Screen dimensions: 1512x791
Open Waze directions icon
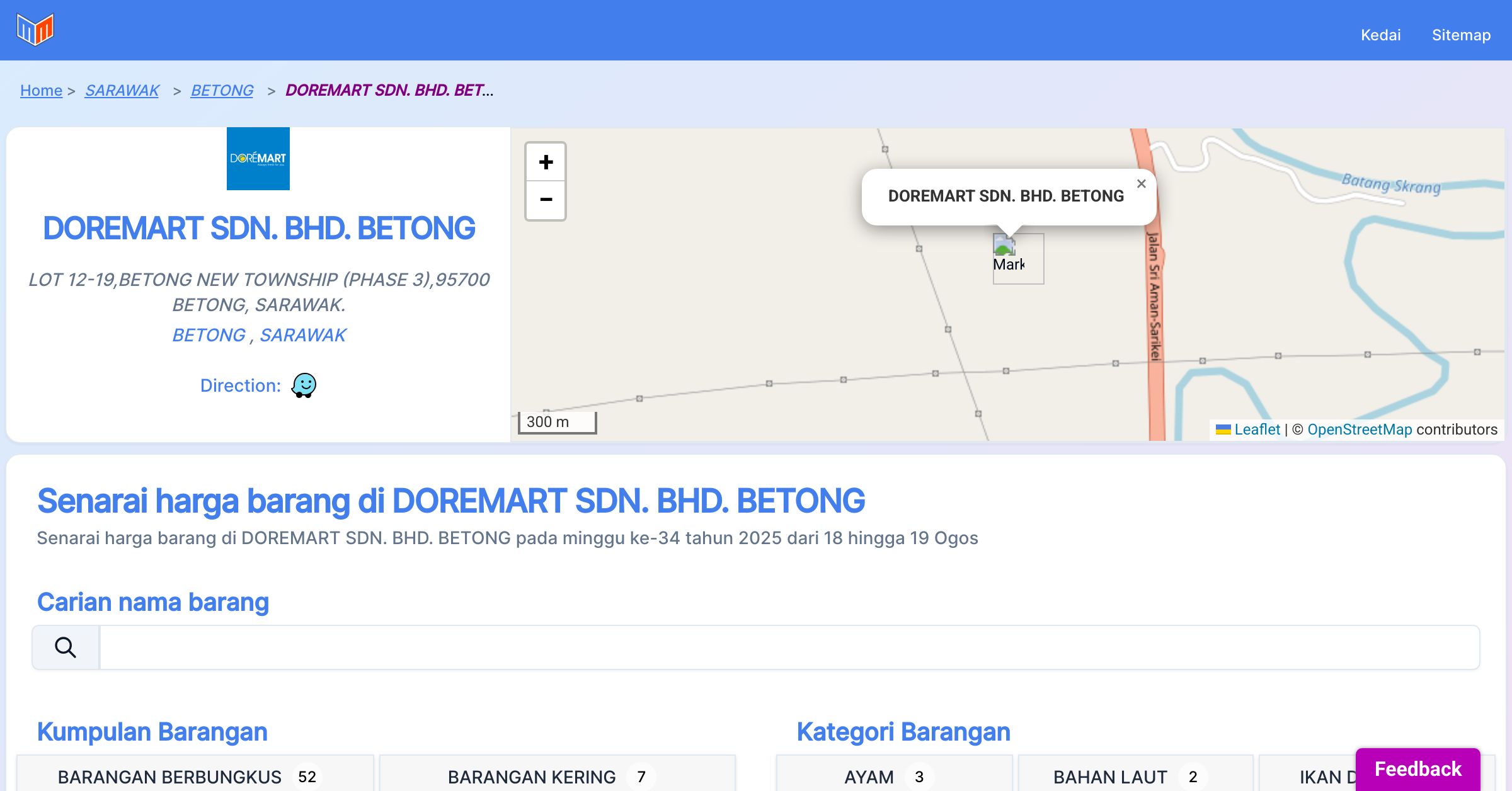(x=304, y=385)
